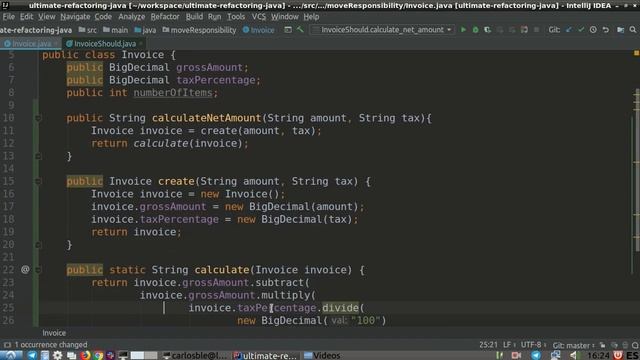Open the LF line separator selector
The height and width of the screenshot is (360, 640).
(x=509, y=345)
